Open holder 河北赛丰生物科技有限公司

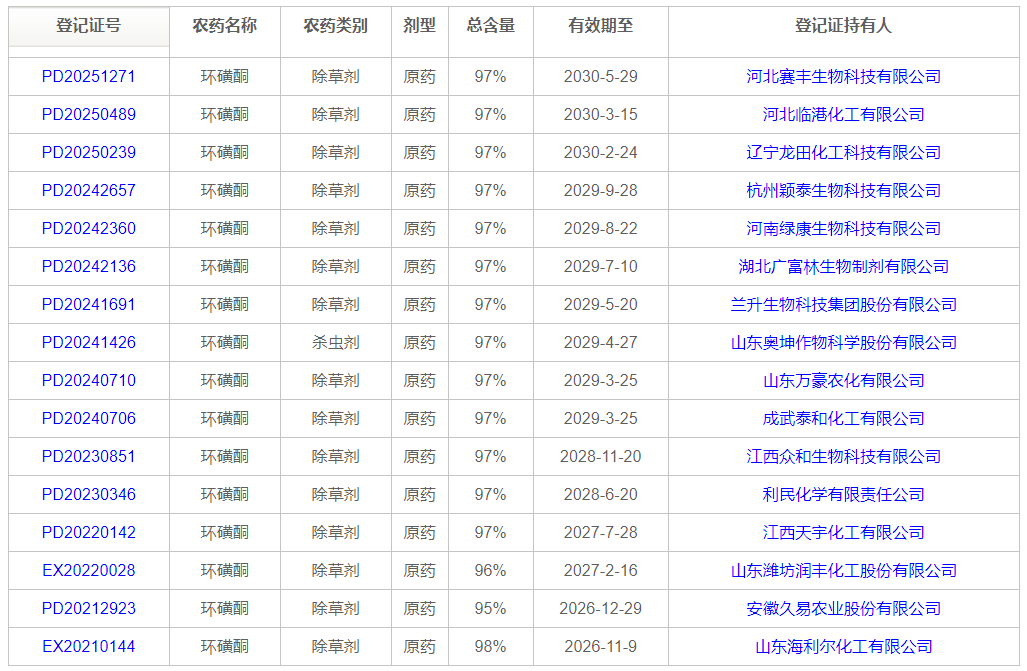pos(843,77)
